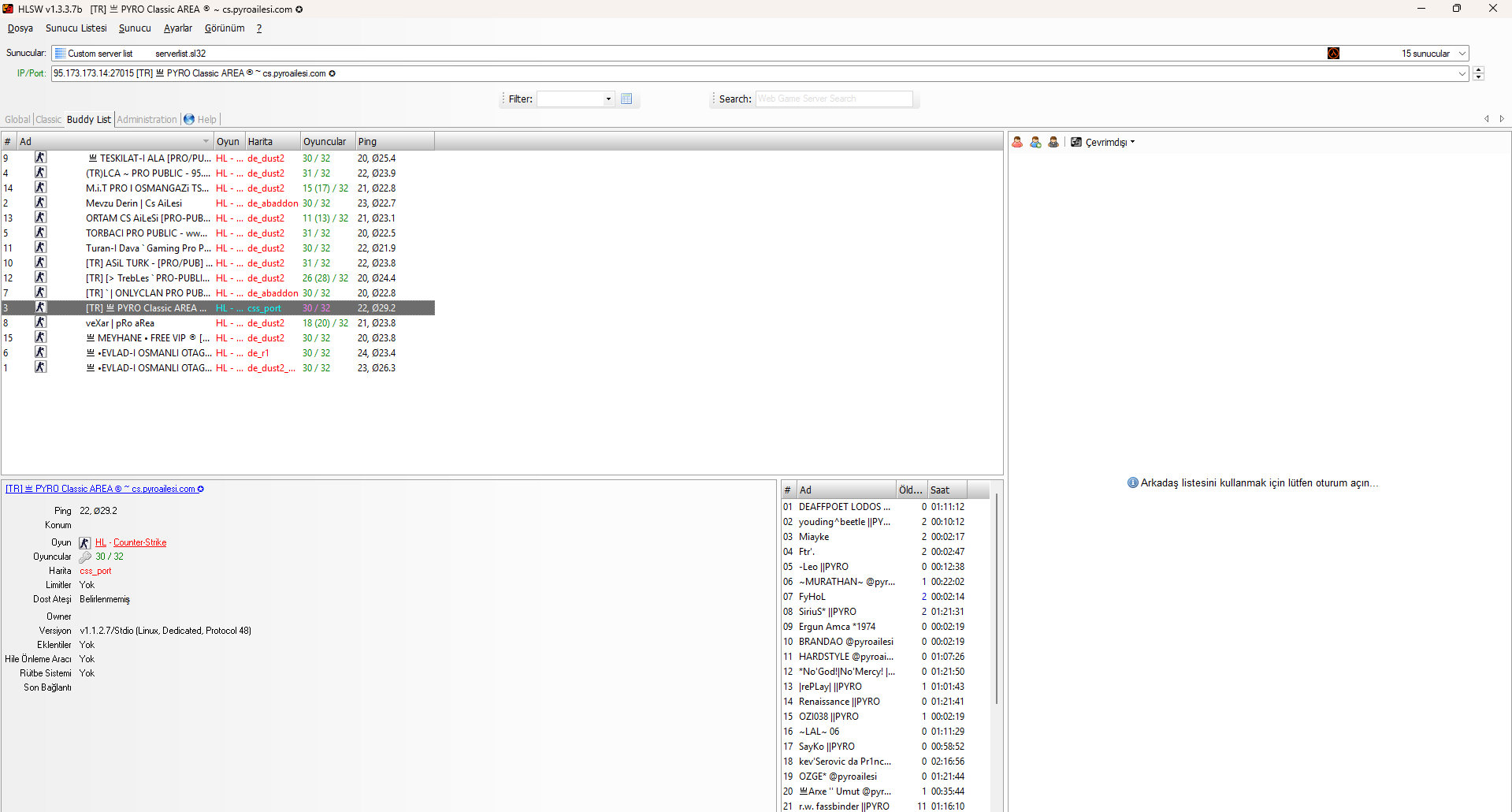Sort server list by Oyuncular column
Image resolution: width=1512 pixels, height=812 pixels.
pos(328,142)
